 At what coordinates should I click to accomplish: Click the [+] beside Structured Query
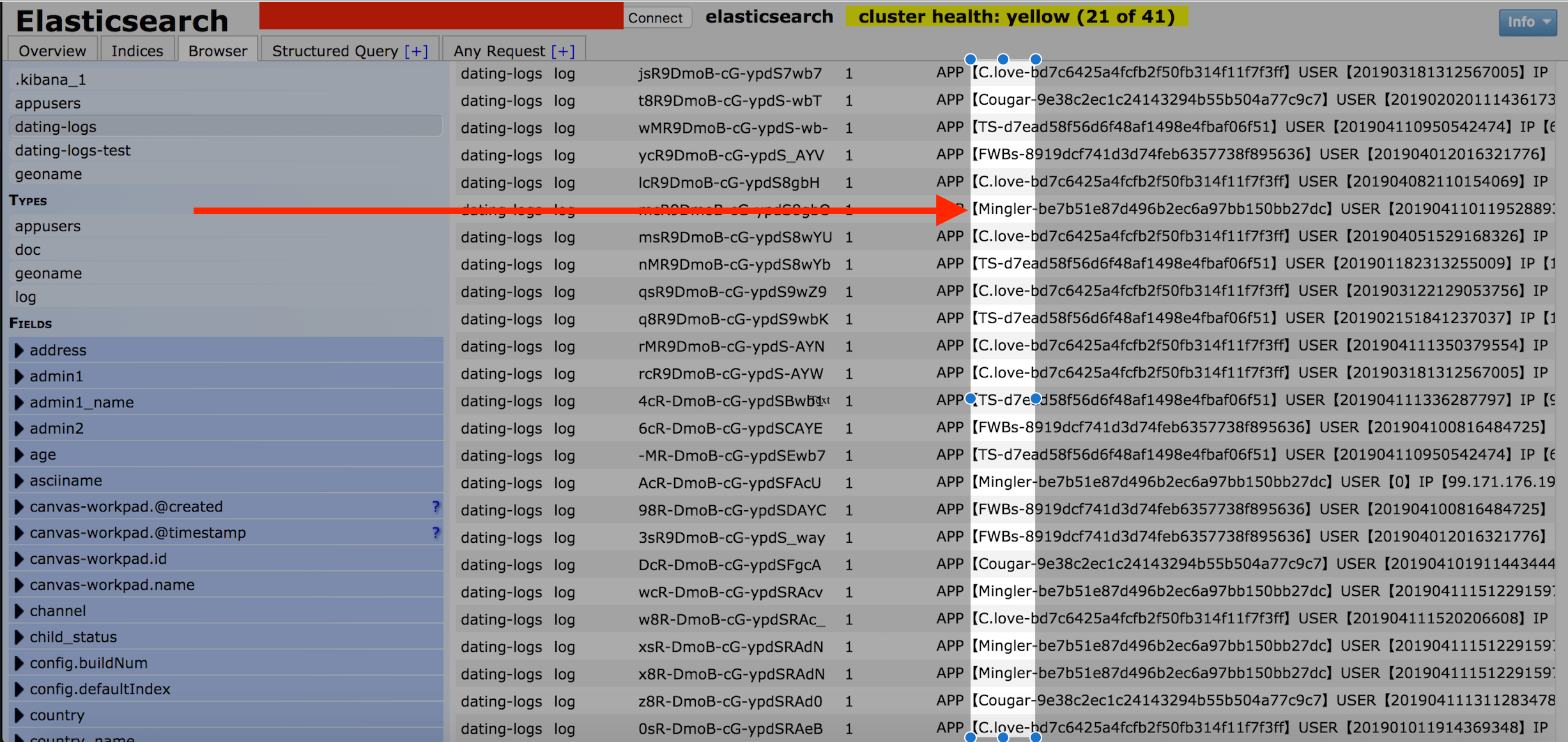click(x=417, y=50)
